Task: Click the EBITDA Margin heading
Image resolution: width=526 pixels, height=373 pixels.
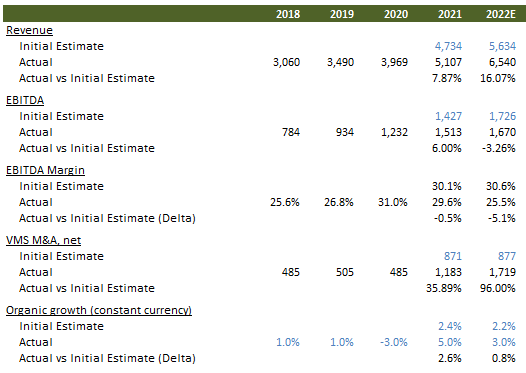Action: coord(45,170)
